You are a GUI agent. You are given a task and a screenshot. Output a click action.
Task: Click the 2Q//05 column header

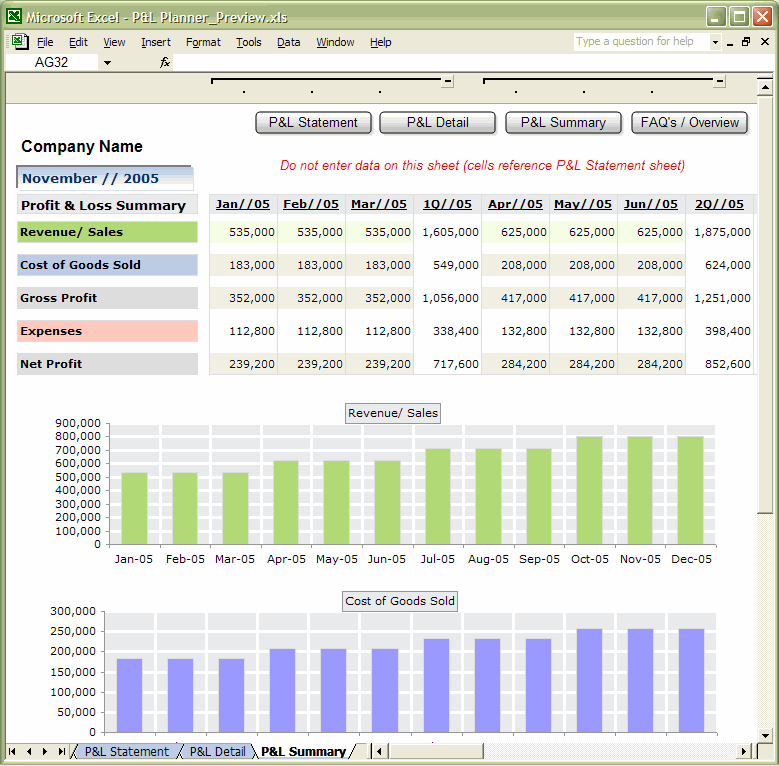(x=719, y=204)
